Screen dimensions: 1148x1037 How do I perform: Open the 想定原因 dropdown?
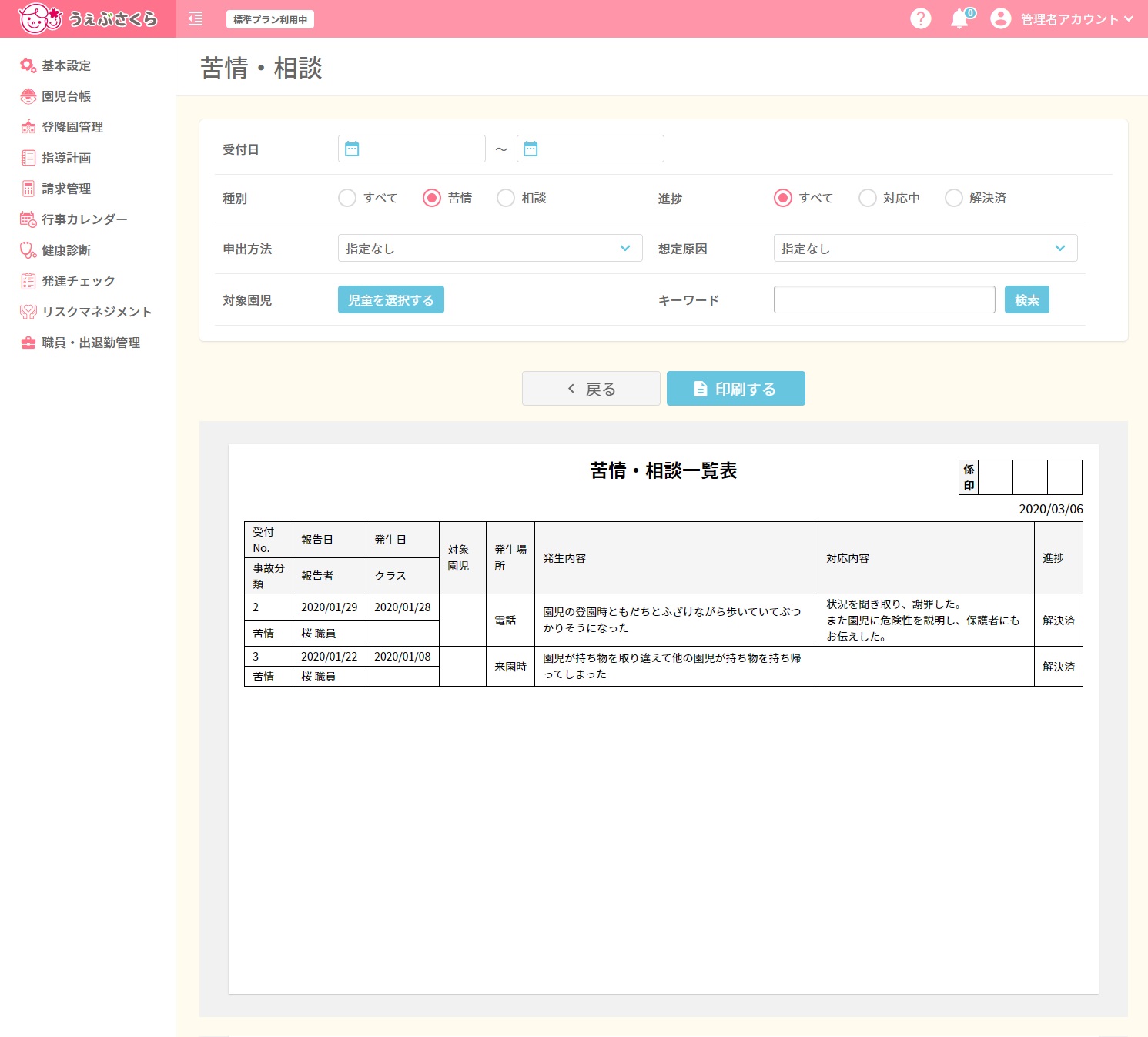pyautogui.click(x=925, y=248)
